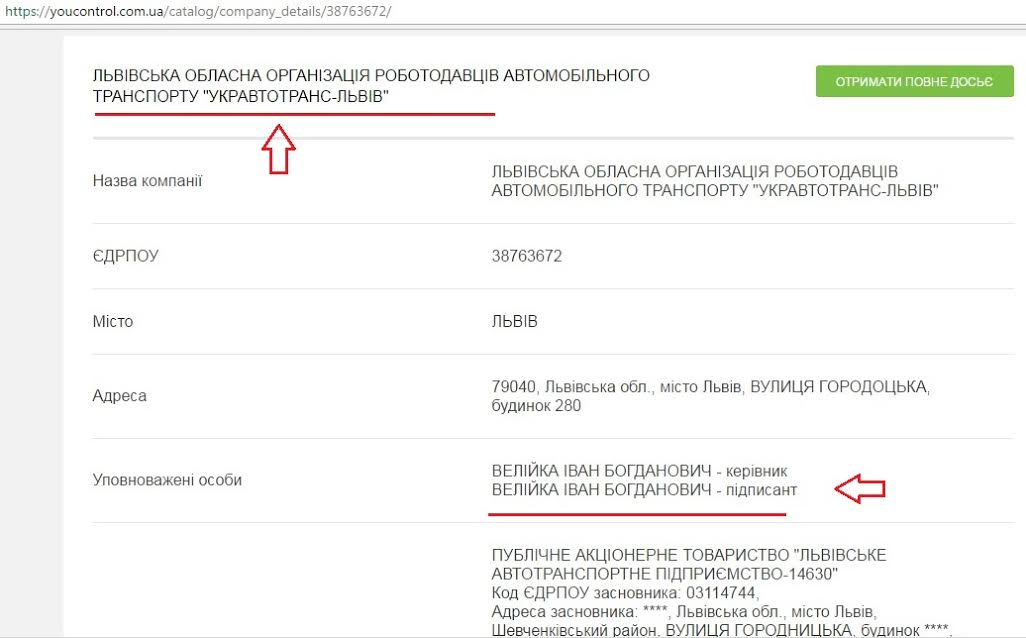The height and width of the screenshot is (638, 1026).
Task: Click the Місто row label
Action: pyautogui.click(x=113, y=321)
